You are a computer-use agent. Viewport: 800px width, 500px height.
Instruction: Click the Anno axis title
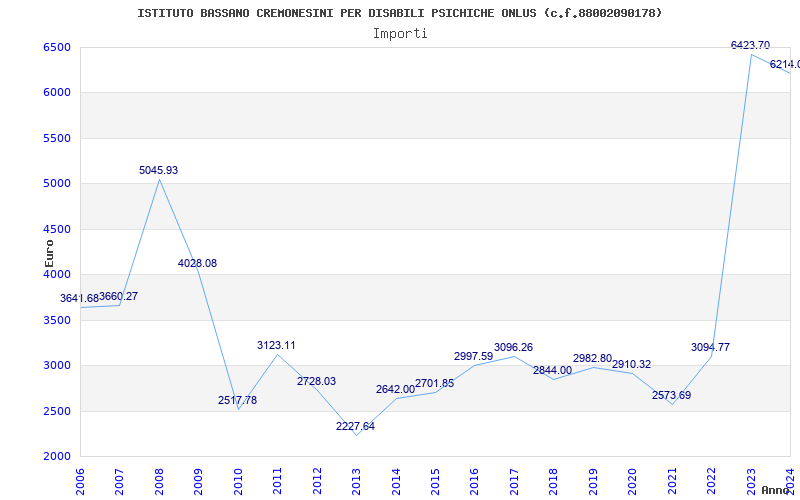776,490
